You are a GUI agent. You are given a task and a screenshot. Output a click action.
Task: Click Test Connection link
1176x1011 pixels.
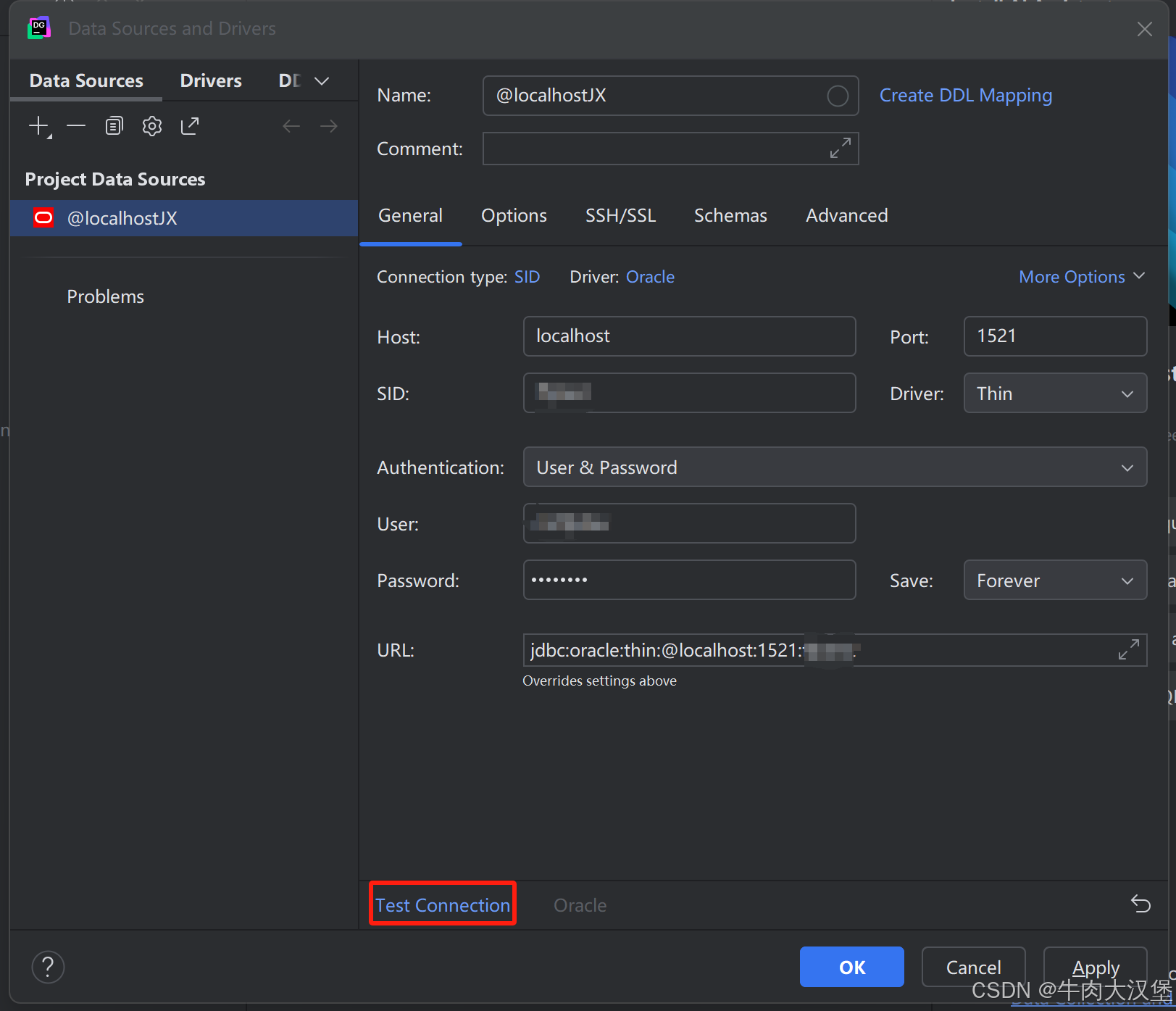[443, 905]
